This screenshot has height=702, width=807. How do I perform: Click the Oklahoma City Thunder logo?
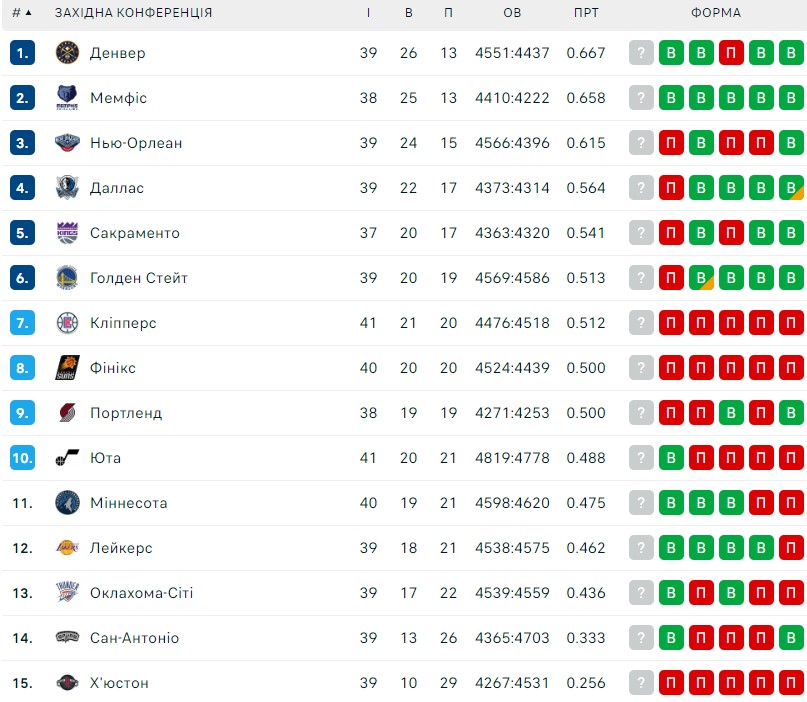tap(67, 593)
